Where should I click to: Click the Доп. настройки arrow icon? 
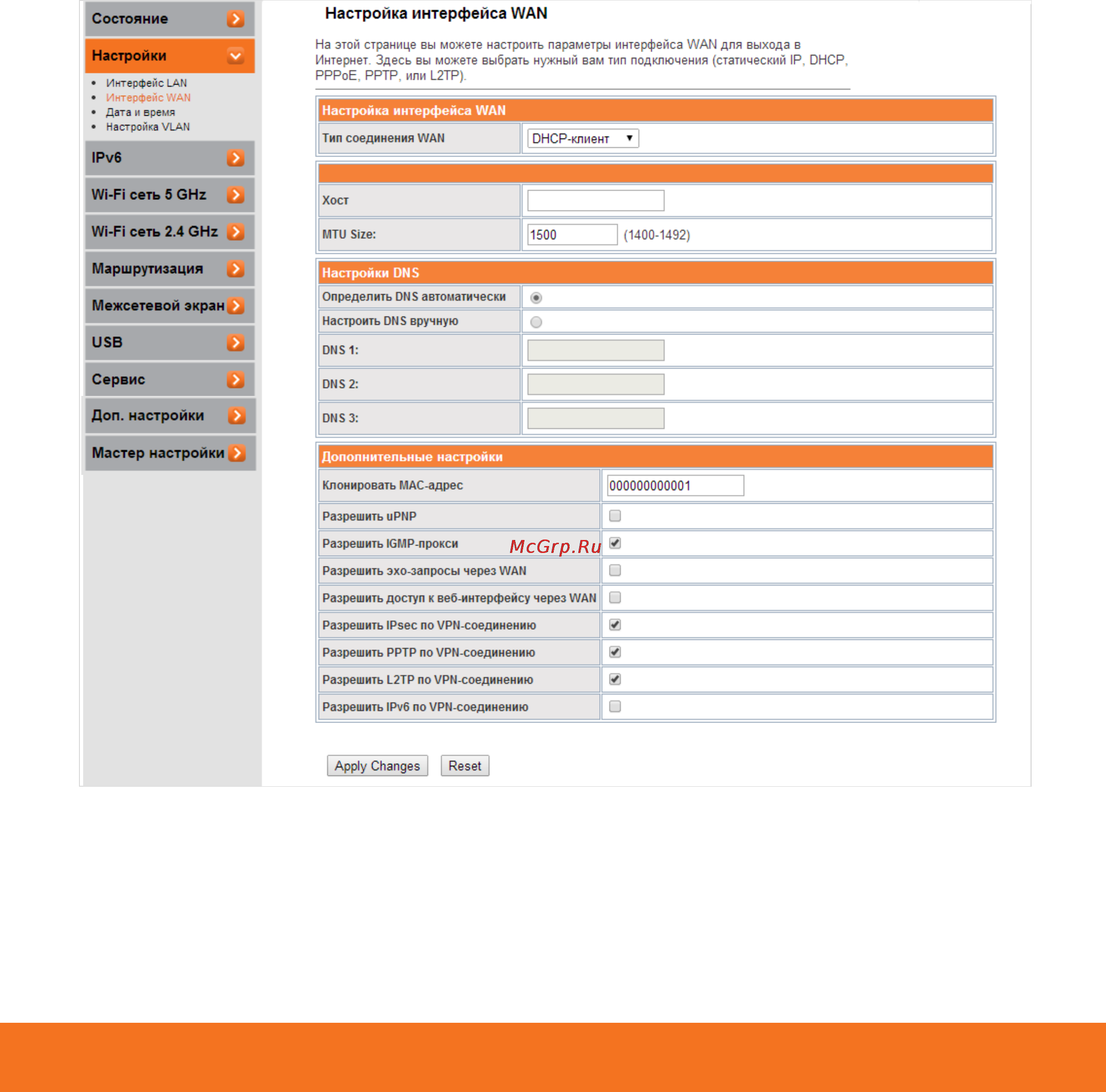(x=236, y=416)
